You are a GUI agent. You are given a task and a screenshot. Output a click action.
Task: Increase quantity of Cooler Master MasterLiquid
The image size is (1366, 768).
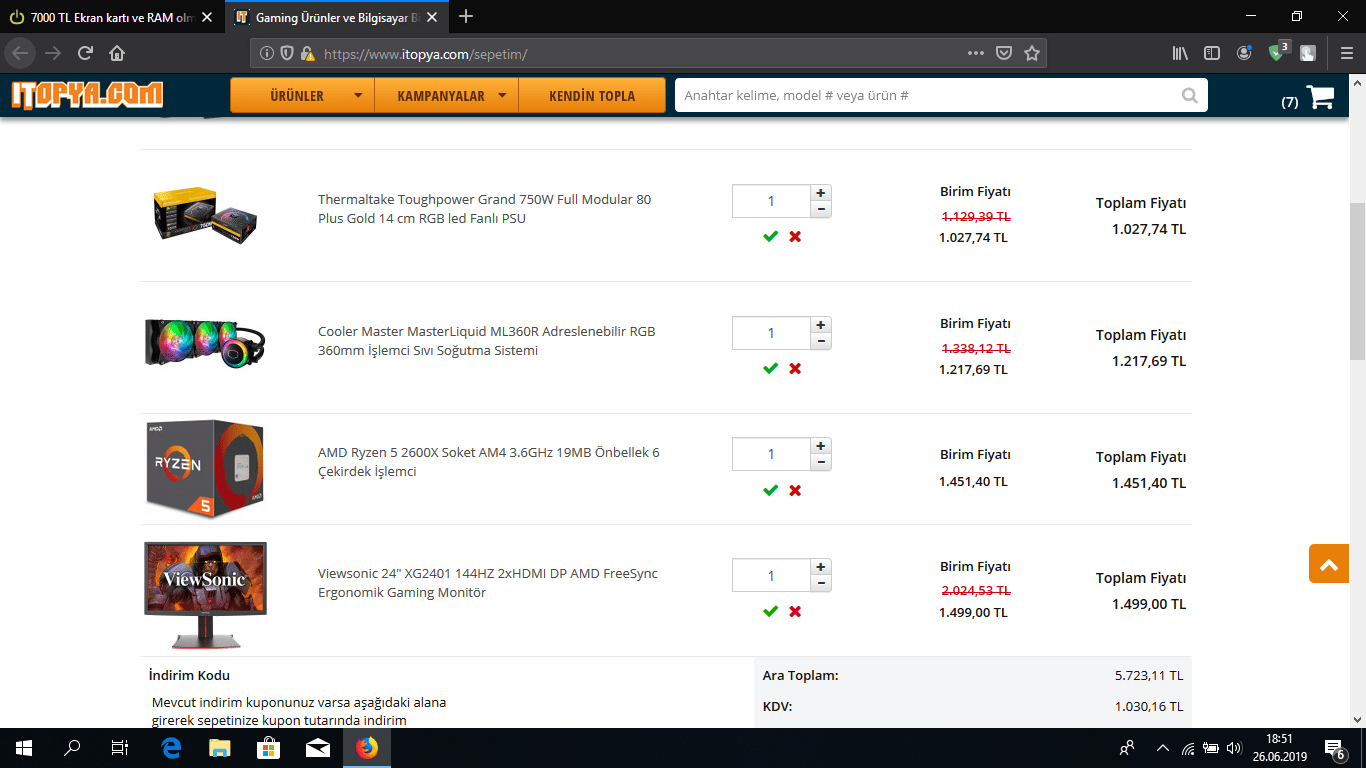[x=821, y=325]
